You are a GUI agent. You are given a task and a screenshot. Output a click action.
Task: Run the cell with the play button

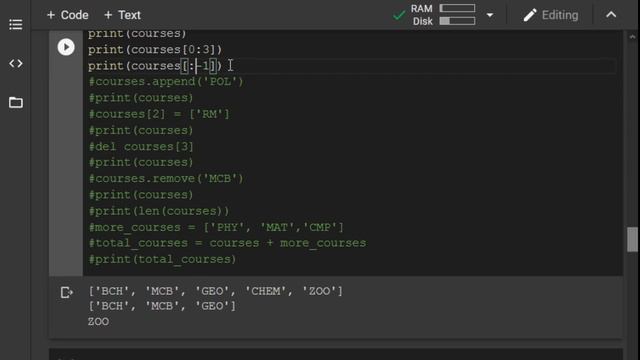[66, 47]
